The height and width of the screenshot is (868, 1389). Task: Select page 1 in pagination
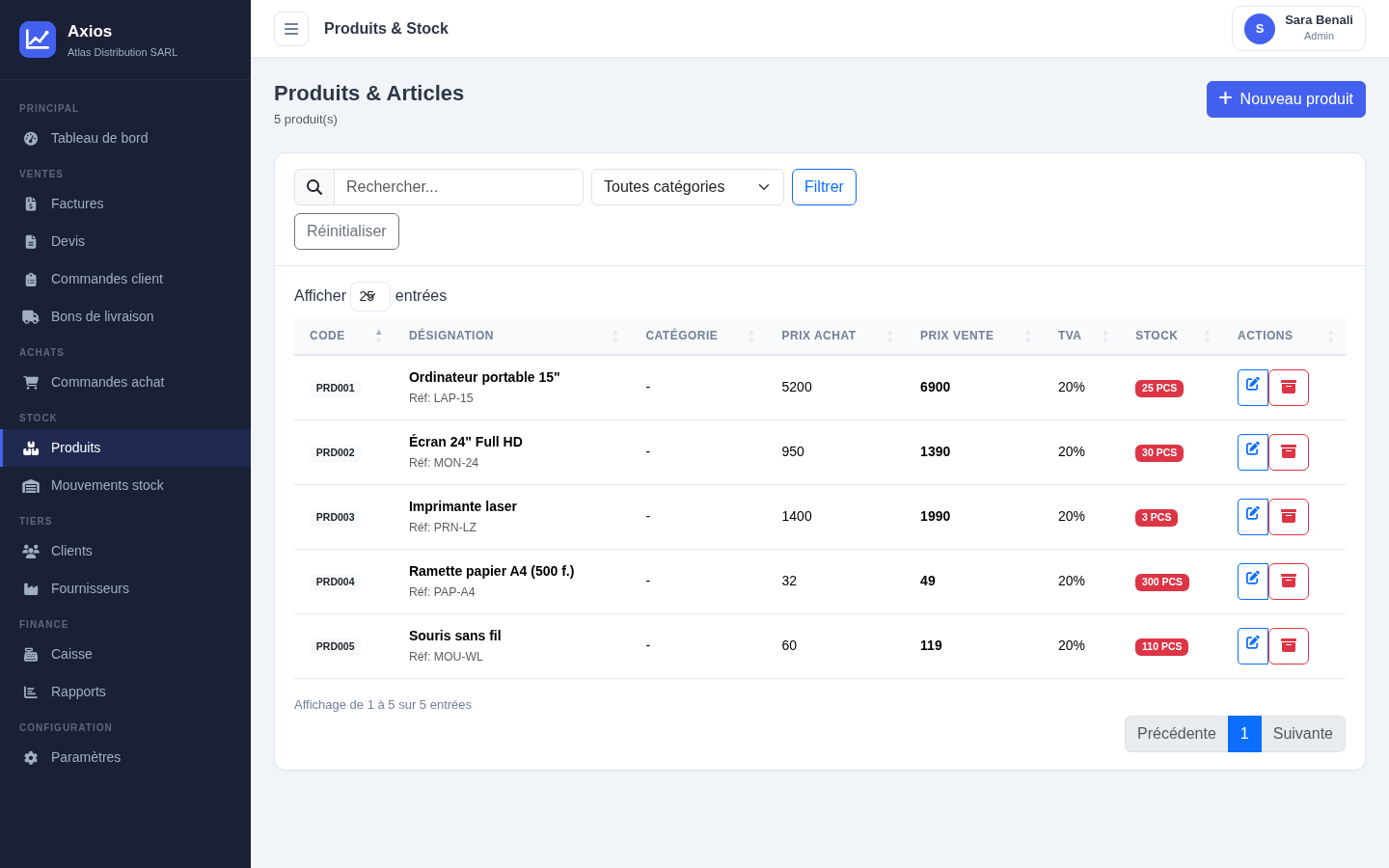(x=1244, y=734)
